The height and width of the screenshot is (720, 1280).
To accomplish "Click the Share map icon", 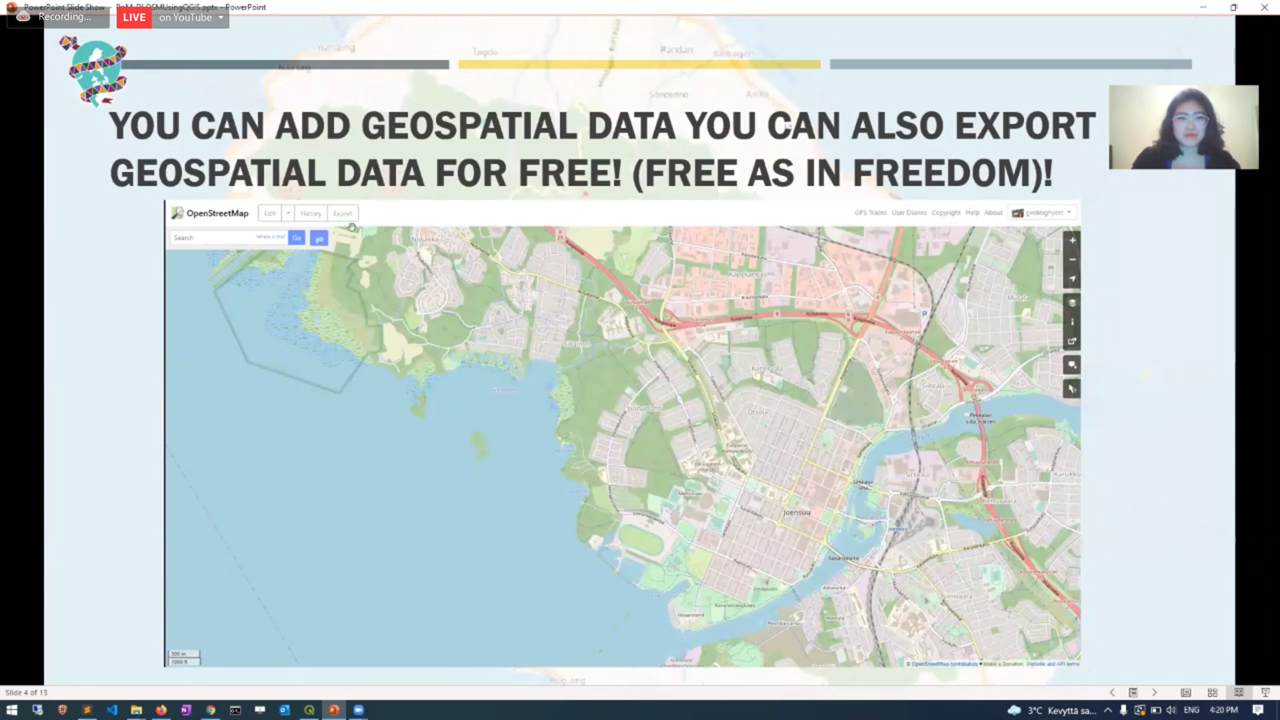I will pyautogui.click(x=1072, y=342).
